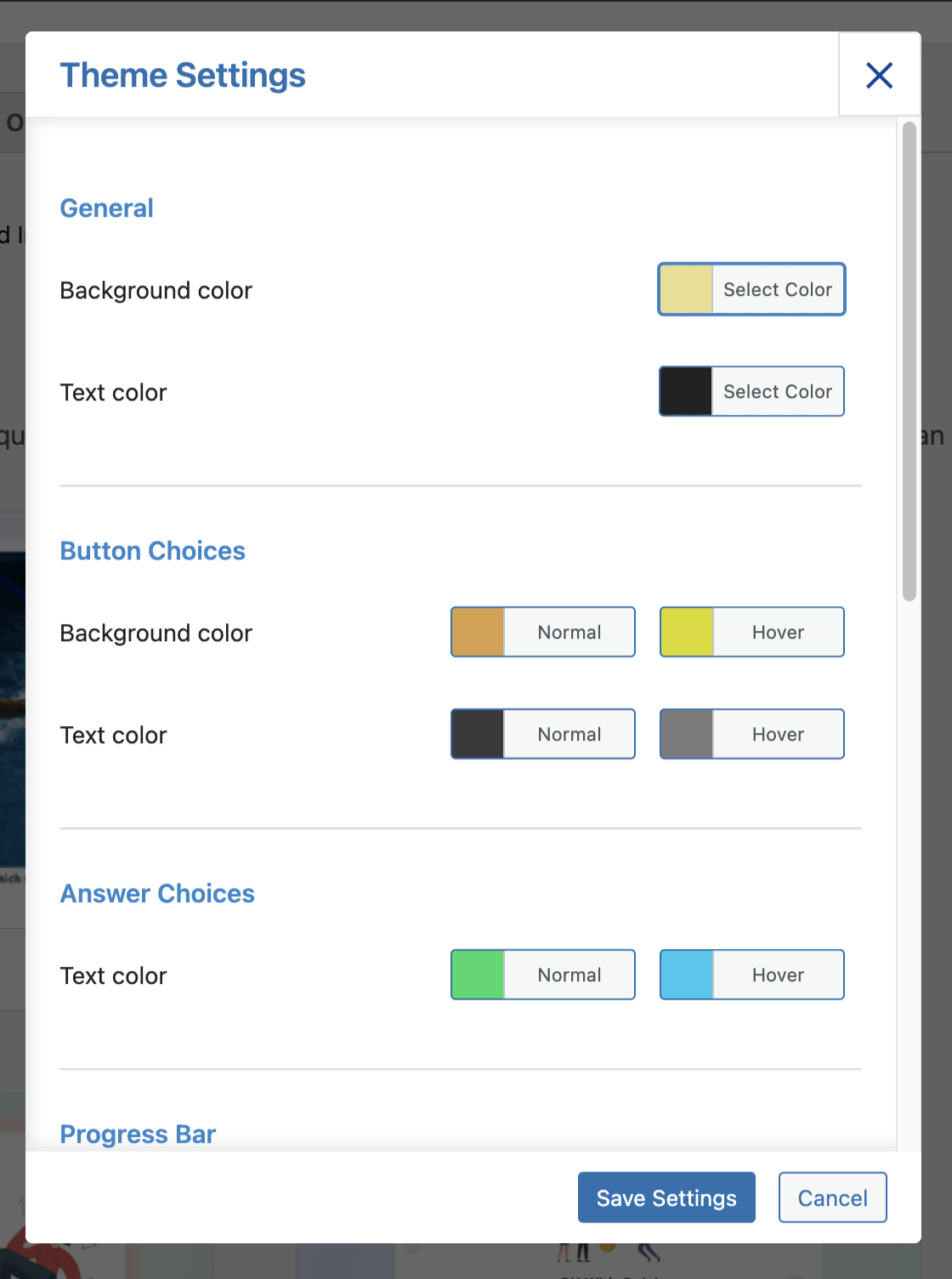Choose Hover for Answer Choices text color

click(778, 975)
